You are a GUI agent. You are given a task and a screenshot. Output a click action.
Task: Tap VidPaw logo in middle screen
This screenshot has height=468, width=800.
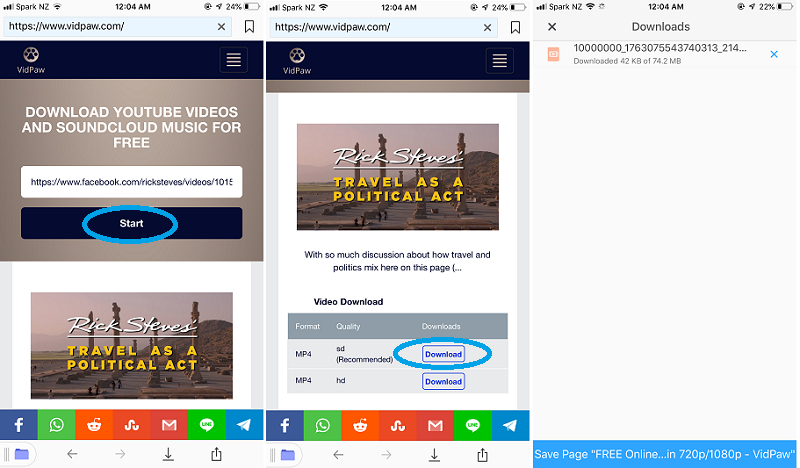pyautogui.click(x=297, y=61)
